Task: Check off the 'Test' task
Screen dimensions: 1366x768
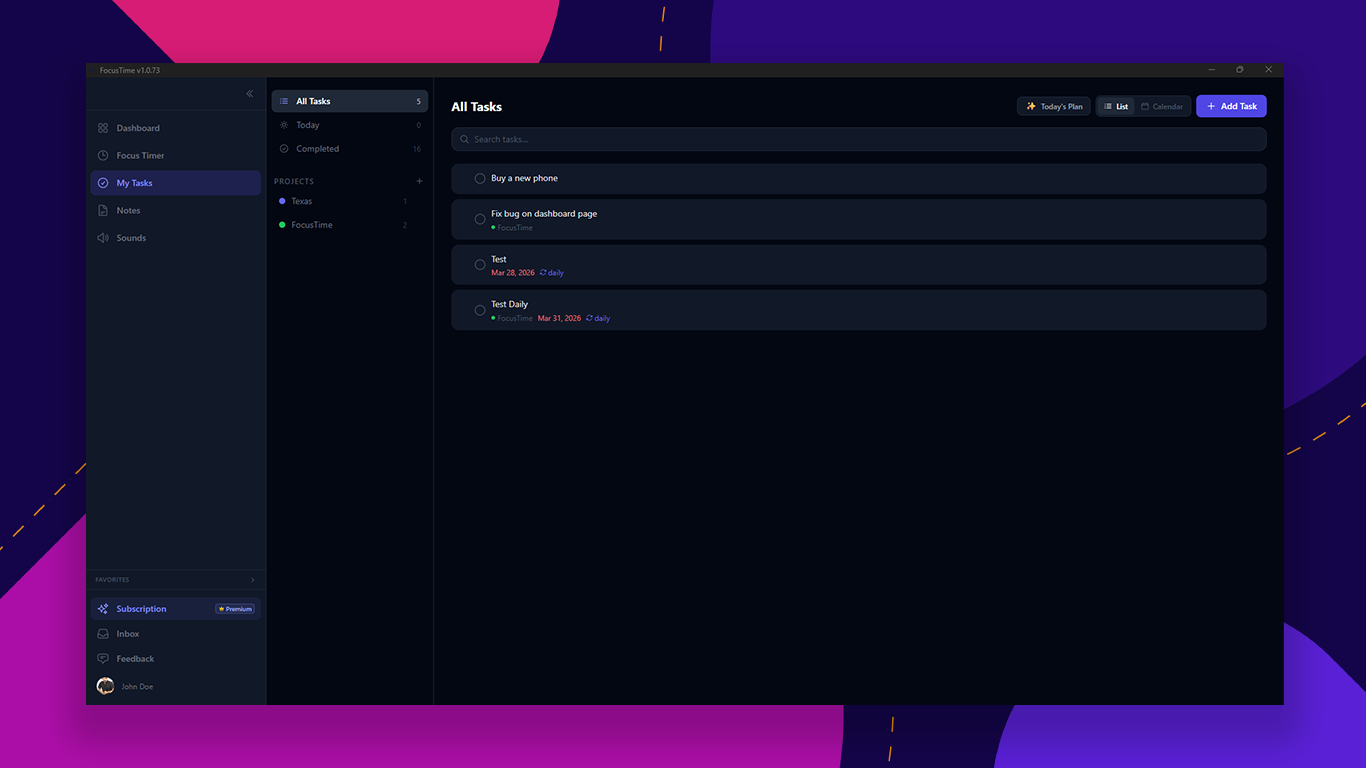Action: click(480, 265)
